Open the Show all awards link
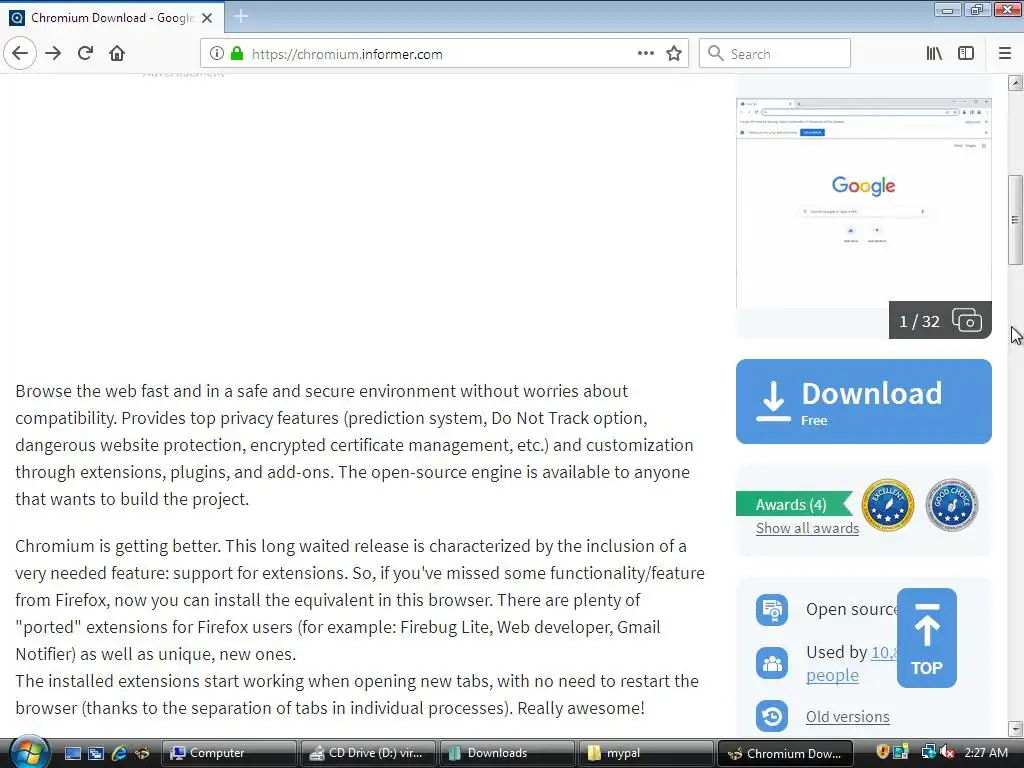Viewport: 1024px width, 768px height. click(x=807, y=528)
